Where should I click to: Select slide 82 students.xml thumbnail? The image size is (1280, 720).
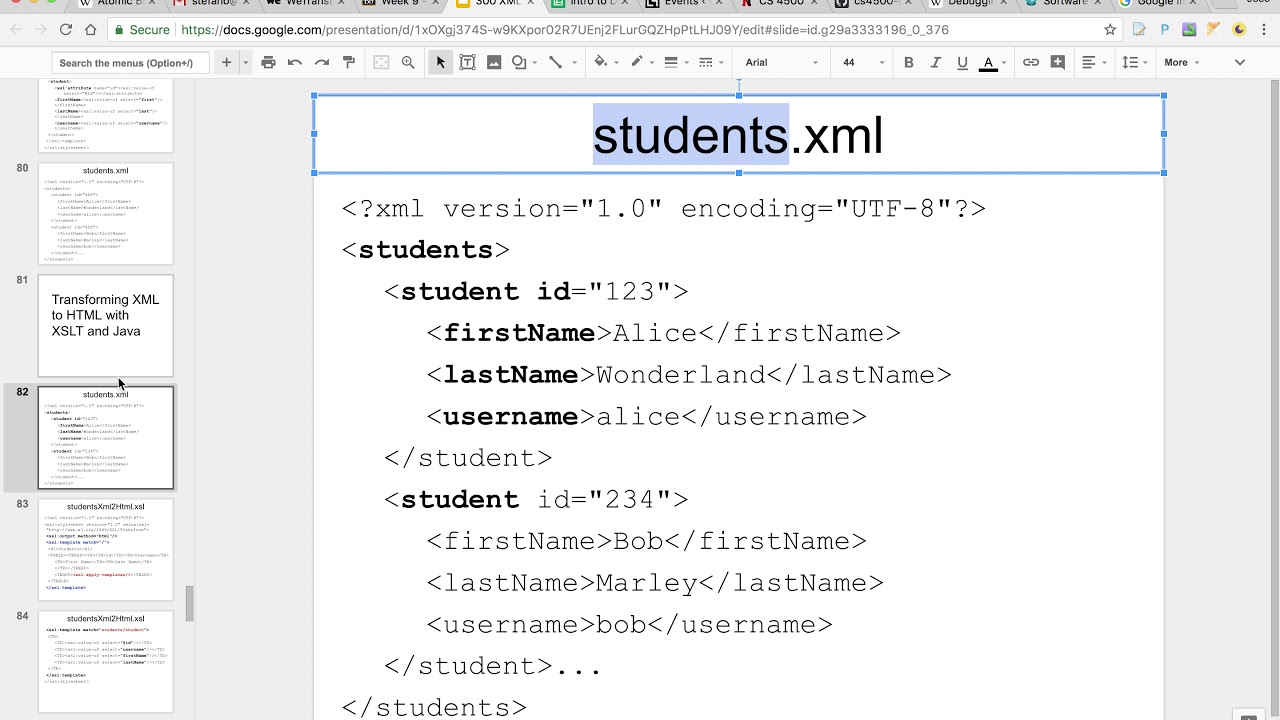point(106,438)
